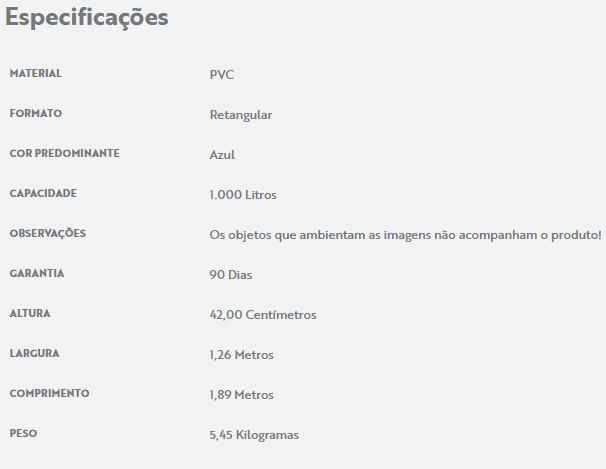The height and width of the screenshot is (469, 606).
Task: Click the Azul color value
Action: [x=222, y=155]
